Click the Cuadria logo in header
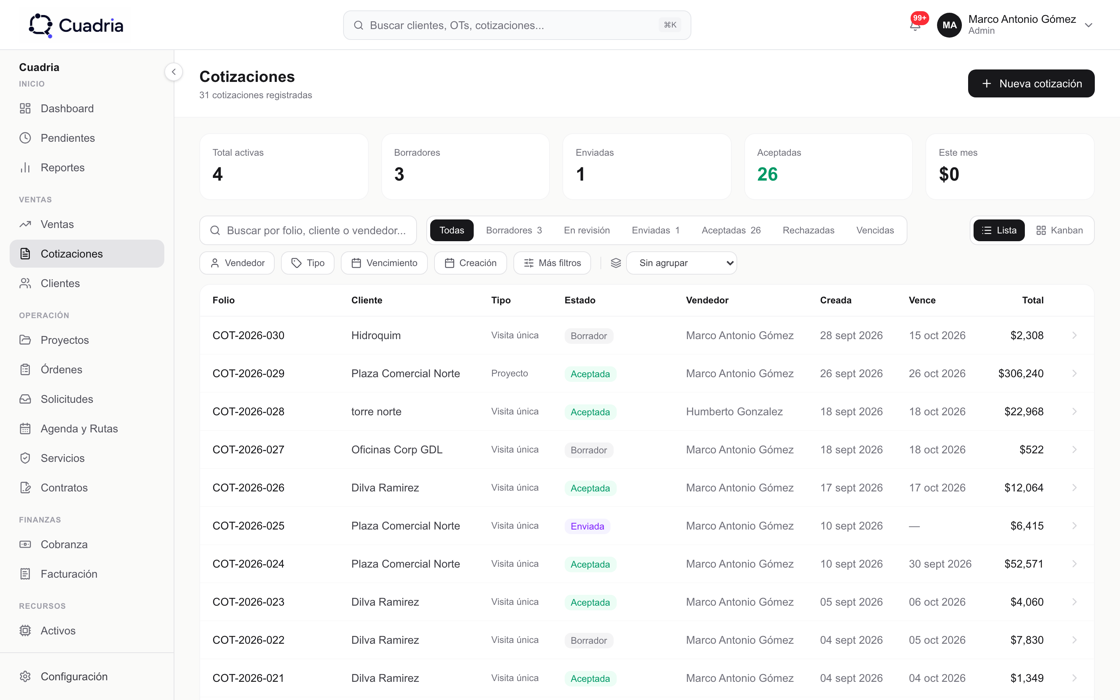Screen dimensions: 1120x700 tap(76, 25)
